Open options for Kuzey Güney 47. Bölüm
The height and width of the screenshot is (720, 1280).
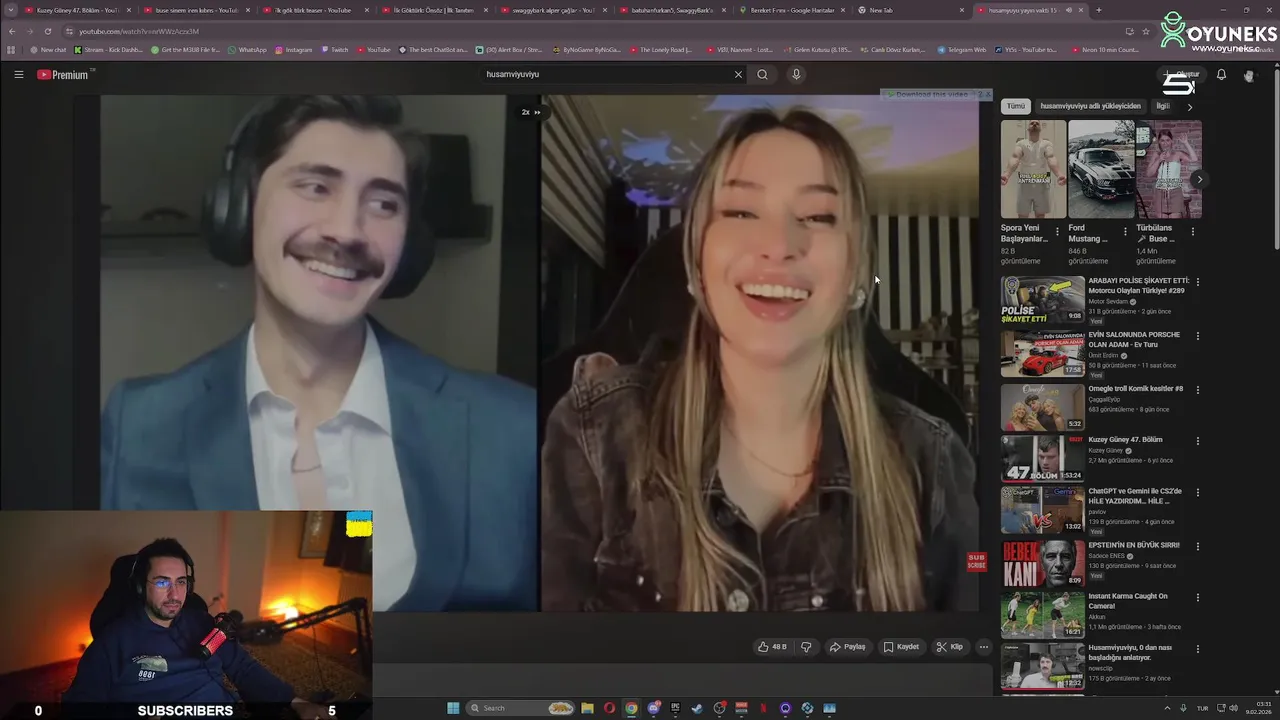(1197, 440)
